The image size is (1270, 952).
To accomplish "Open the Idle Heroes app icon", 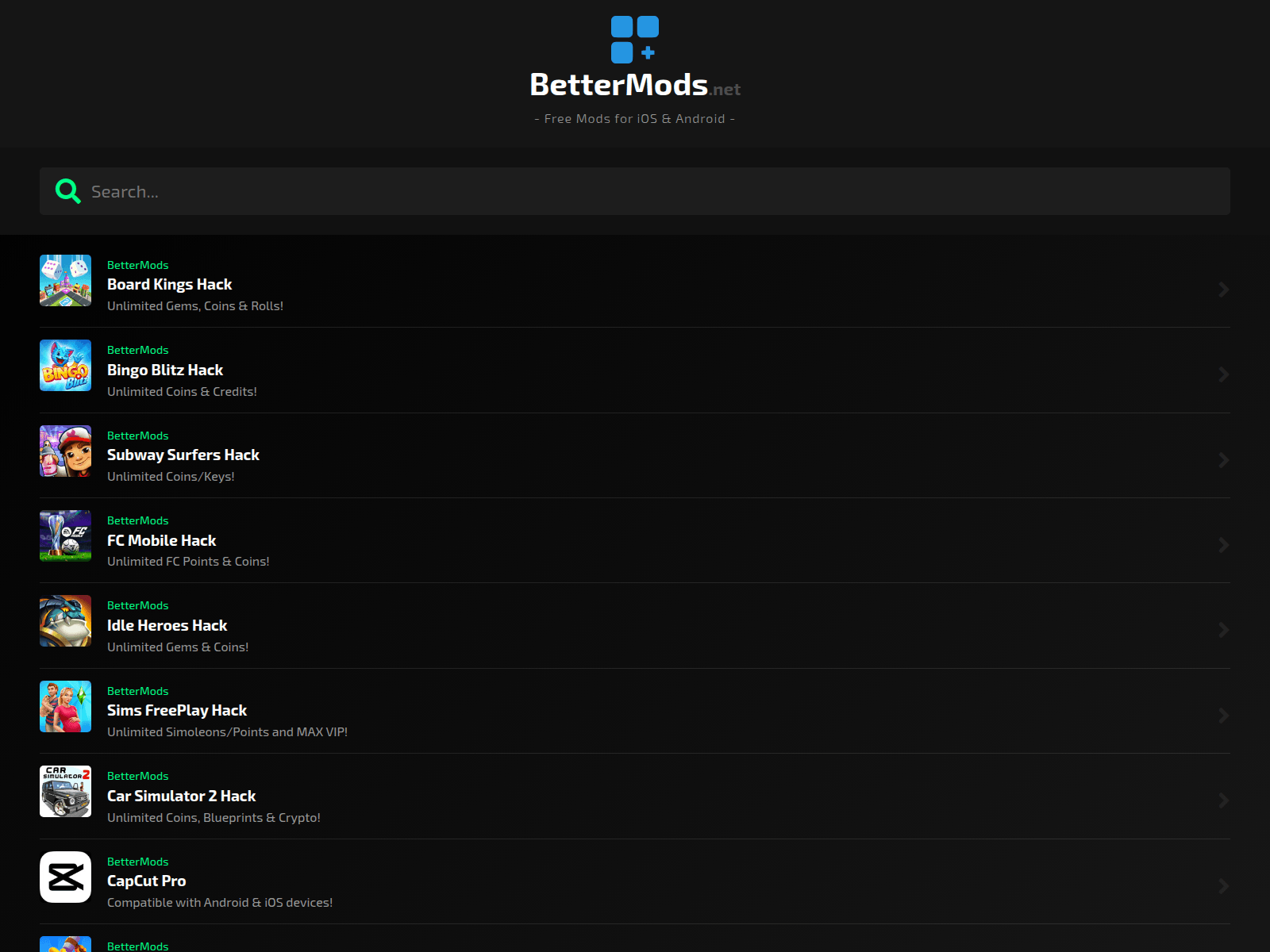I will (x=65, y=621).
